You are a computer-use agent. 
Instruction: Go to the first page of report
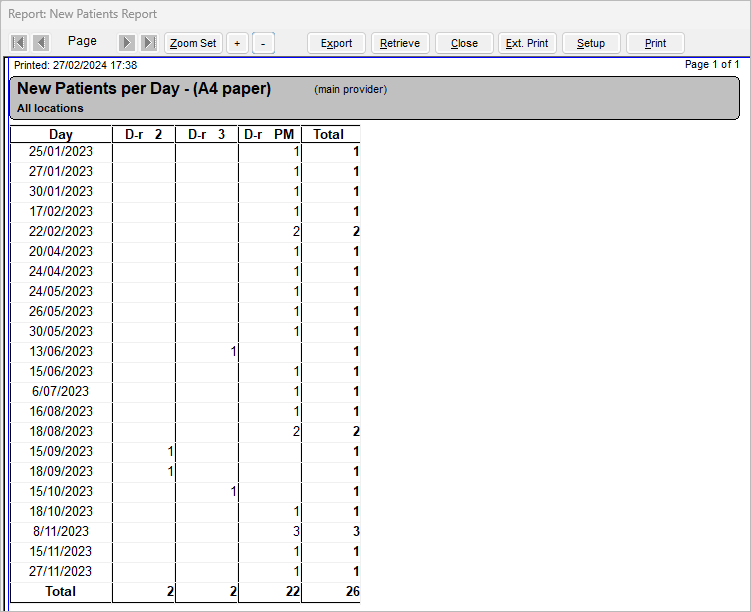(19, 43)
